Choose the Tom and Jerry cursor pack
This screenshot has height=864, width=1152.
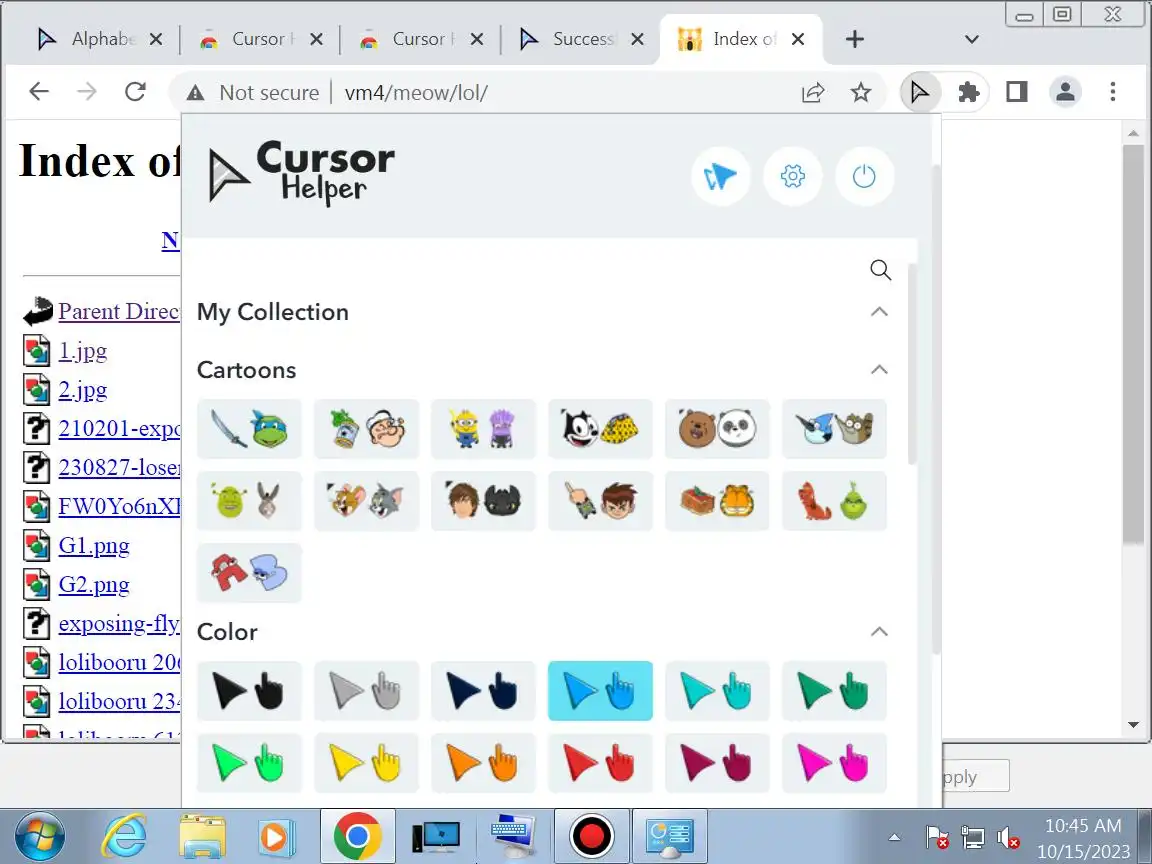366,501
